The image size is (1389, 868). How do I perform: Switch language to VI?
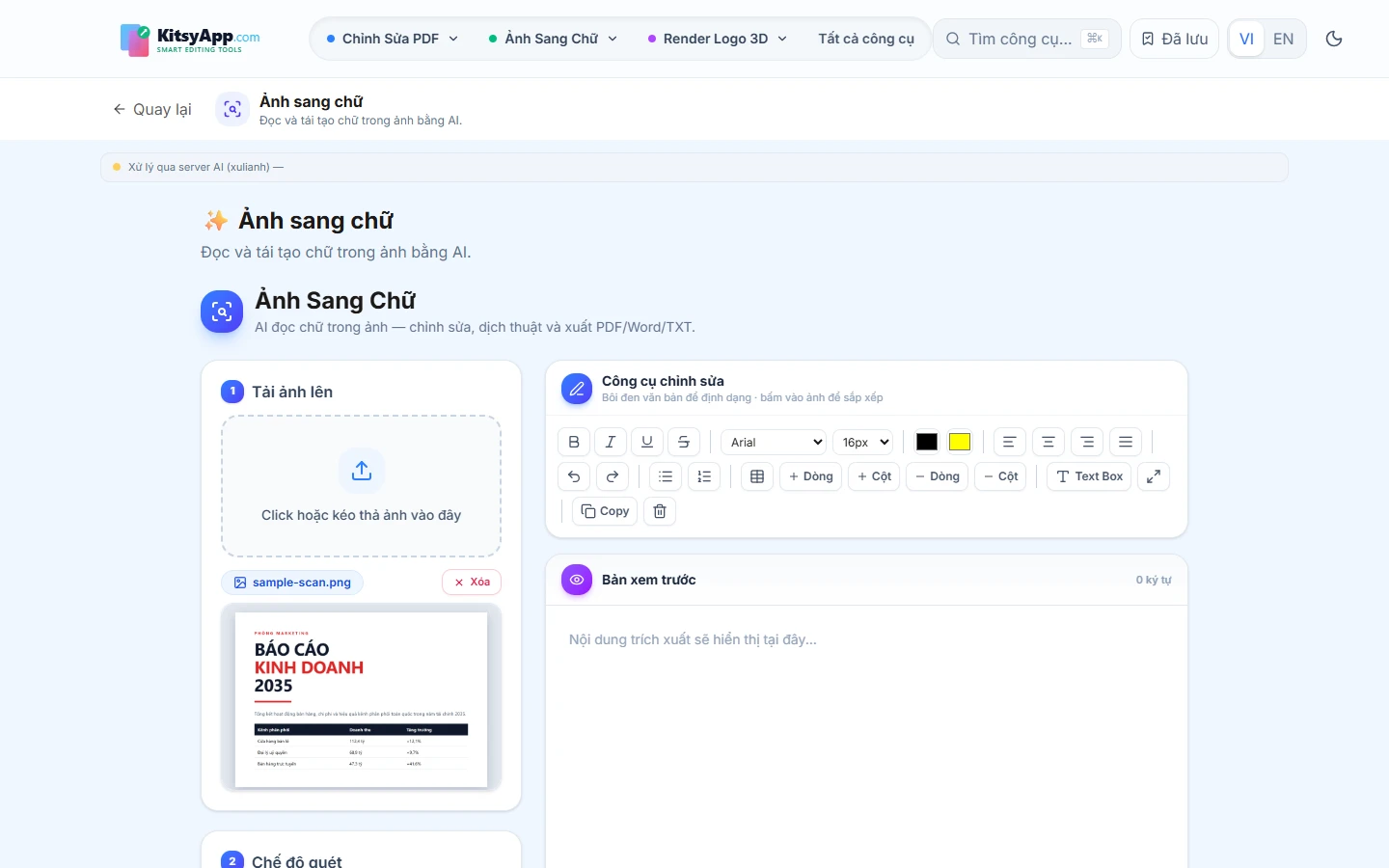1246,39
